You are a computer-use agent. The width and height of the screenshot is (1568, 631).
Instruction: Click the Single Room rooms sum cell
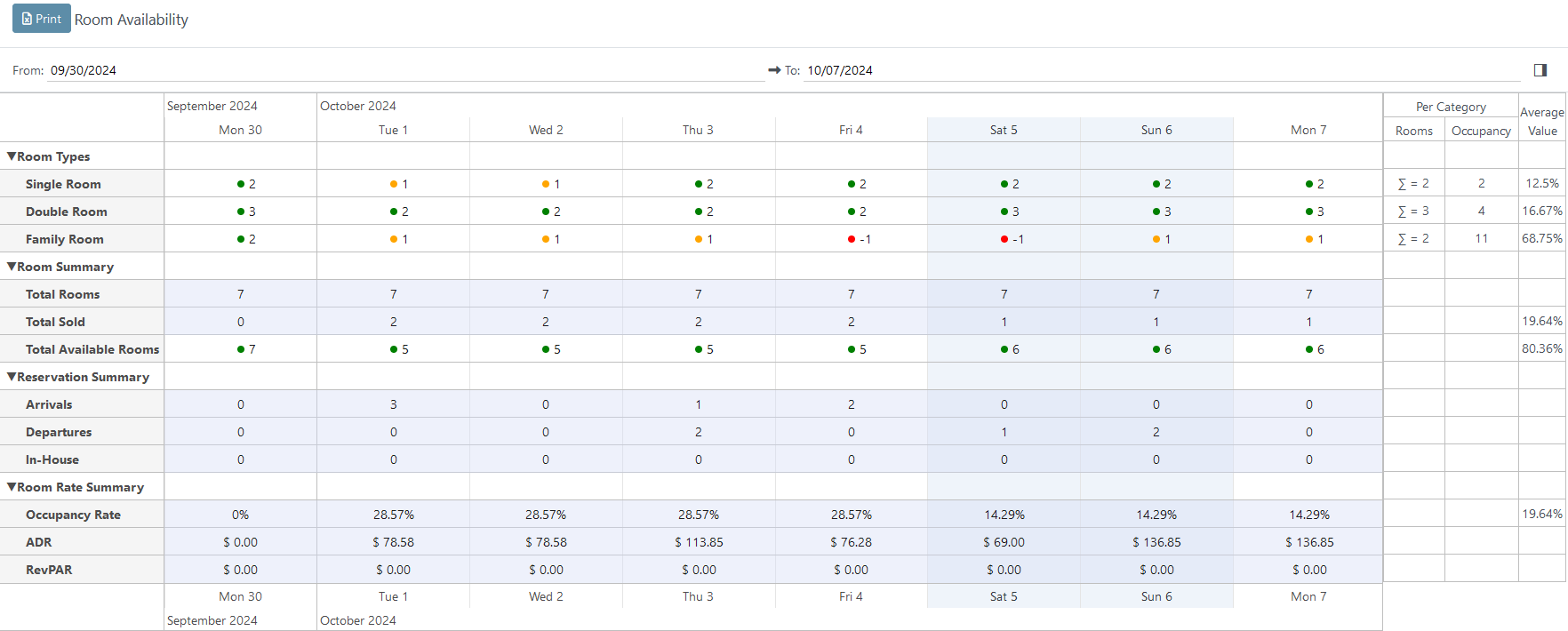1413,184
